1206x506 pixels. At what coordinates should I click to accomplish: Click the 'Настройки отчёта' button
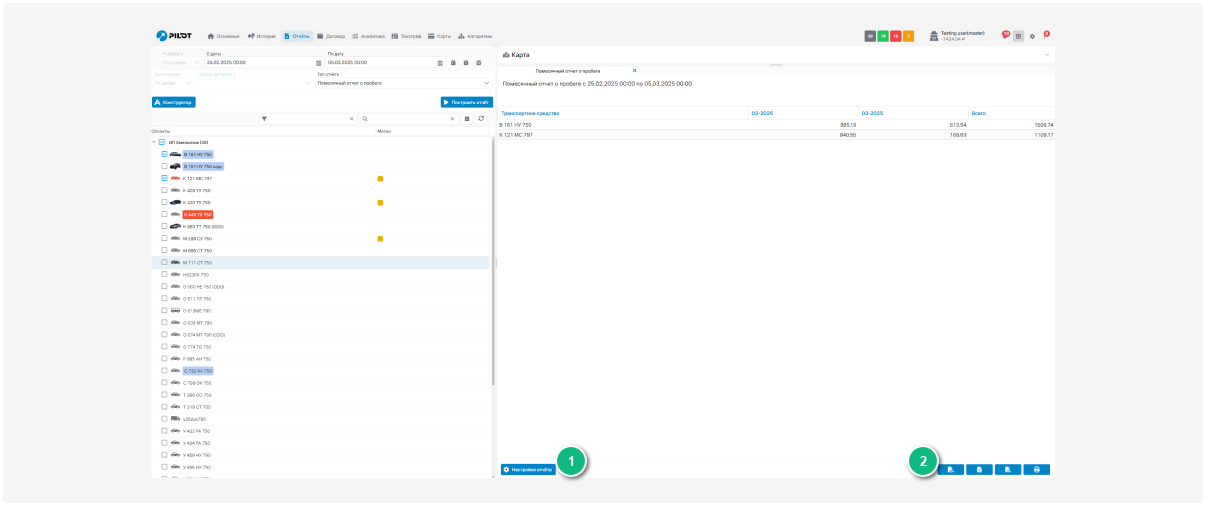click(x=528, y=469)
